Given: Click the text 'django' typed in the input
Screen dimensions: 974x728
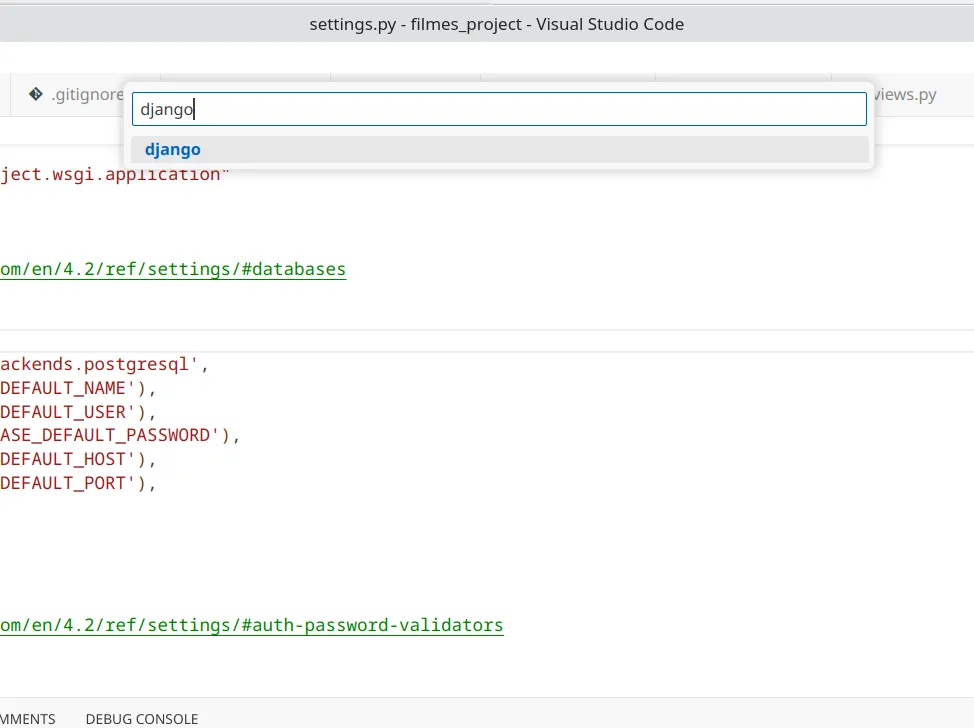Looking at the screenshot, I should point(166,110).
